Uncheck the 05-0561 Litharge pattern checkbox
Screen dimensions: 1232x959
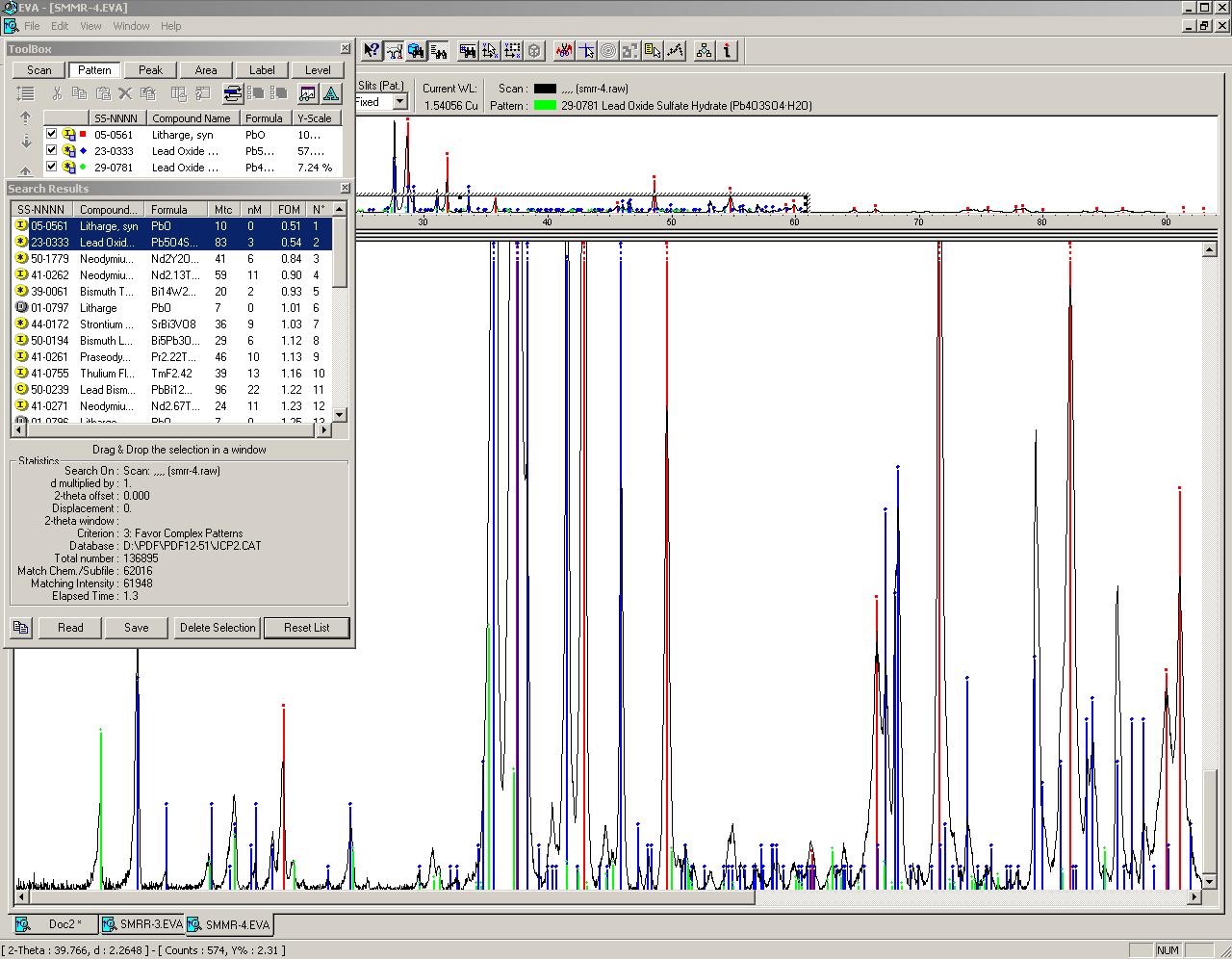tap(52, 135)
